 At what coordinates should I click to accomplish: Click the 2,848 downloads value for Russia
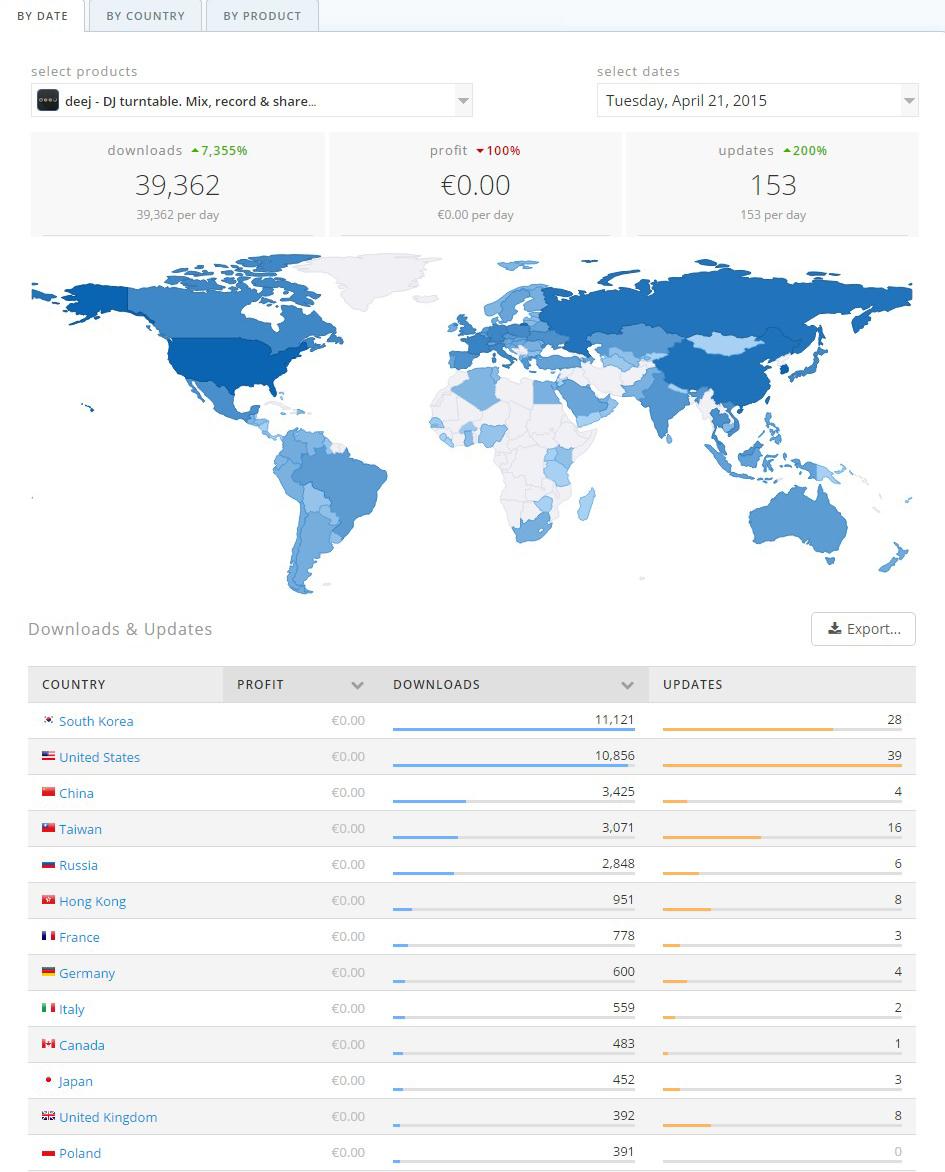[x=618, y=863]
